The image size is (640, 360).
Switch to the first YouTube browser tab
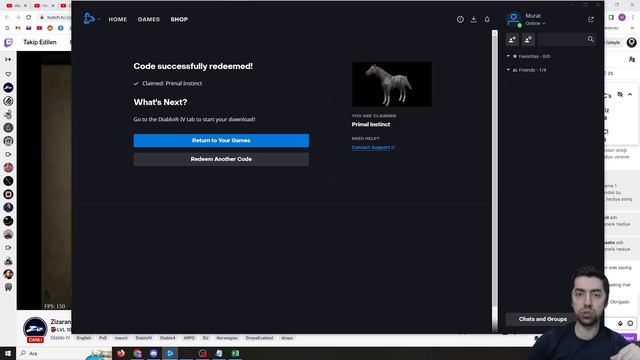(x=17, y=6)
